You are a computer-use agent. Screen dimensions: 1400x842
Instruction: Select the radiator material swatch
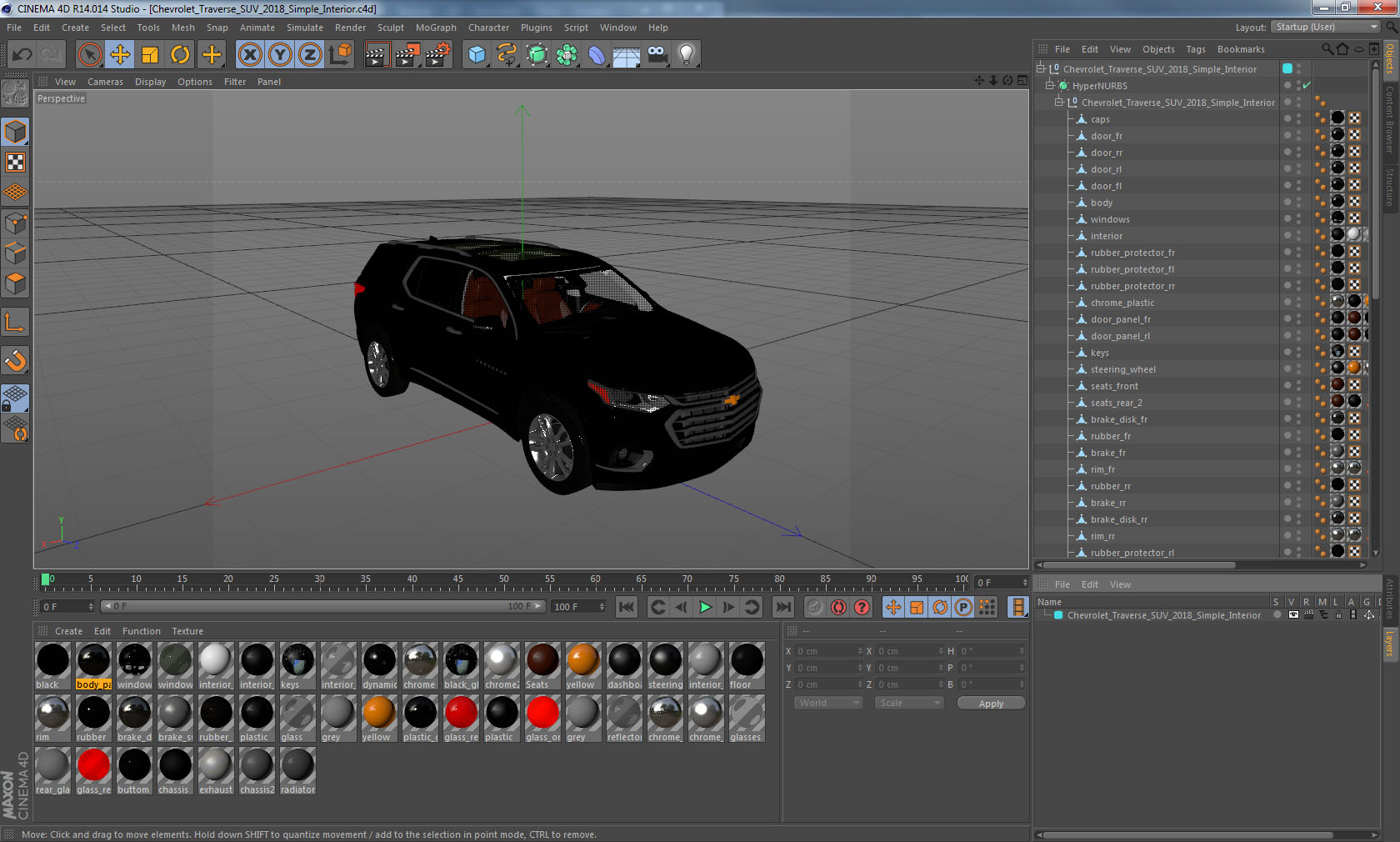point(297,770)
